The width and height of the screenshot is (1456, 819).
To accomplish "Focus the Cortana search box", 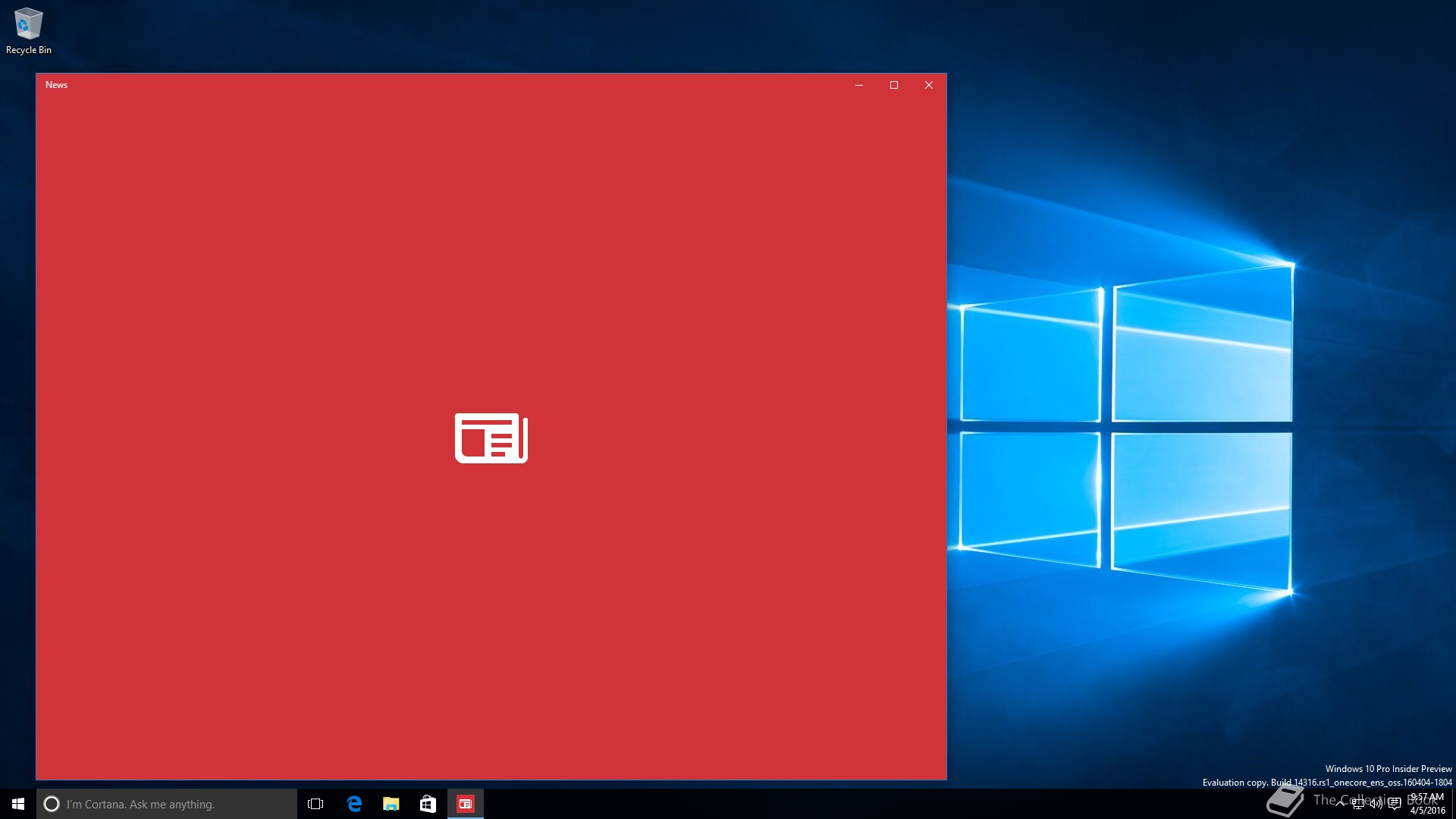I will (x=167, y=804).
